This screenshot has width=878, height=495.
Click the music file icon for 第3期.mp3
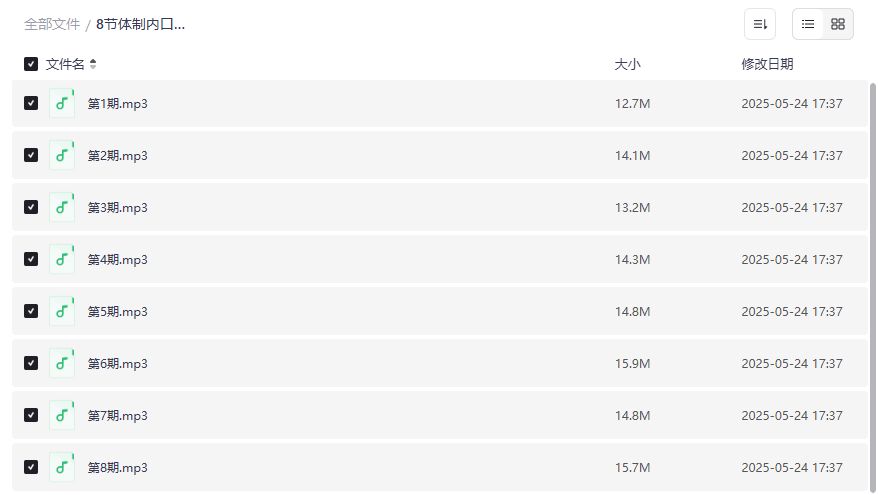[62, 208]
